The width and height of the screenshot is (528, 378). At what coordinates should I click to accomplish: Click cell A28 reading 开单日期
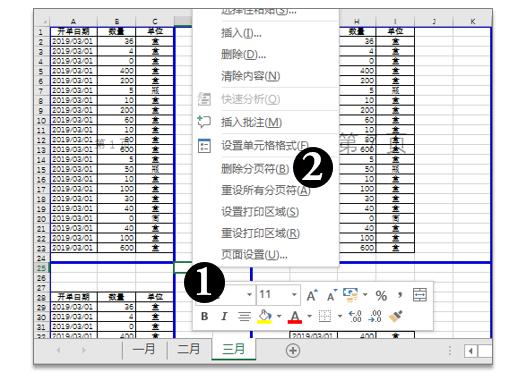pyautogui.click(x=73, y=297)
